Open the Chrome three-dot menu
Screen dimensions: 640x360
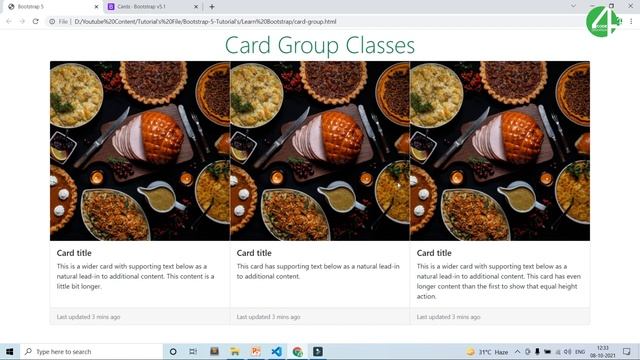tap(631, 21)
